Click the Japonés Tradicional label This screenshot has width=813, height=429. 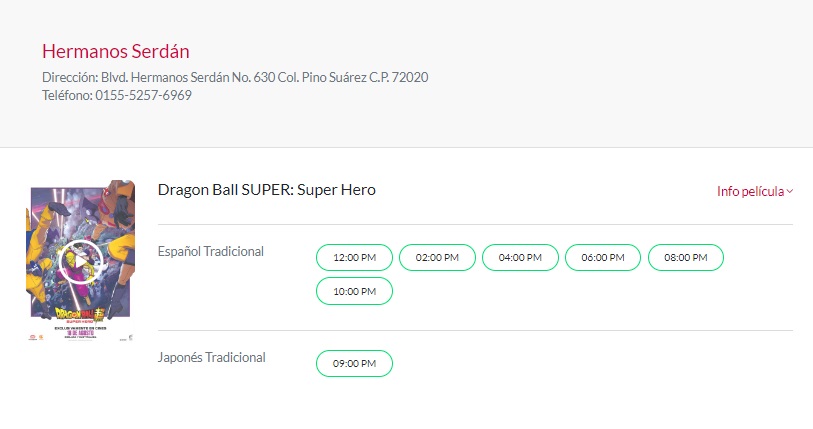click(x=211, y=357)
